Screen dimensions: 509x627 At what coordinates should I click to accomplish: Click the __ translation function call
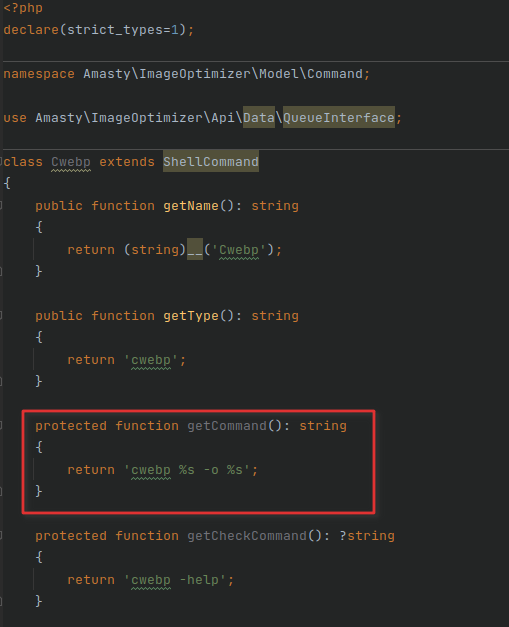(x=195, y=250)
